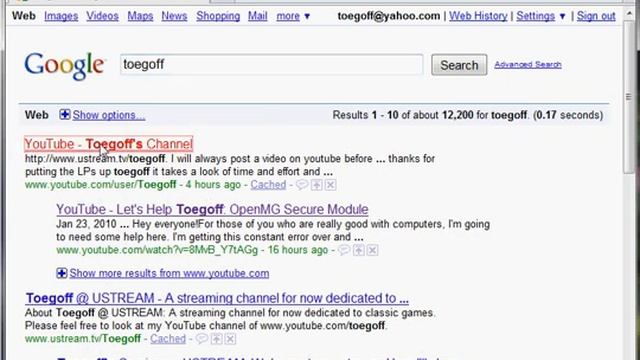640x360 pixels.
Task: Click the www.ustream.tv/Toegoff URL text
Action: tap(83, 339)
